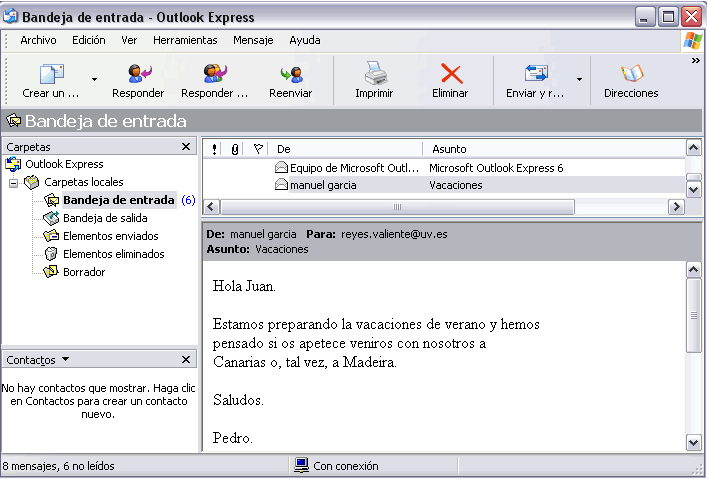Click the Imprimir printer icon
This screenshot has height=479, width=708.
[375, 73]
